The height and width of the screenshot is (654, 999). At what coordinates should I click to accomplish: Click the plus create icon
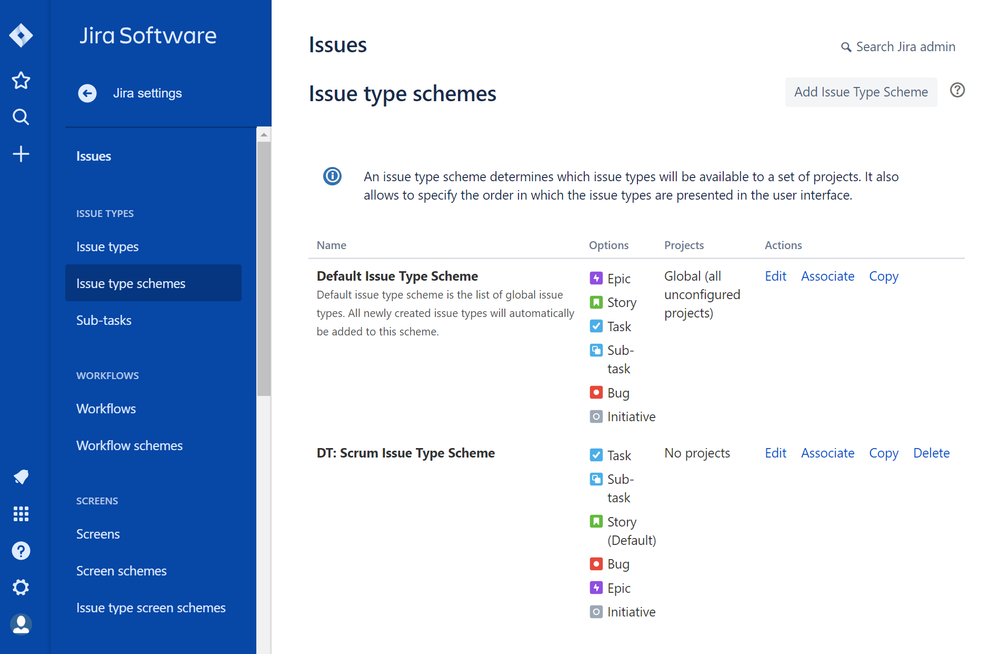point(21,154)
